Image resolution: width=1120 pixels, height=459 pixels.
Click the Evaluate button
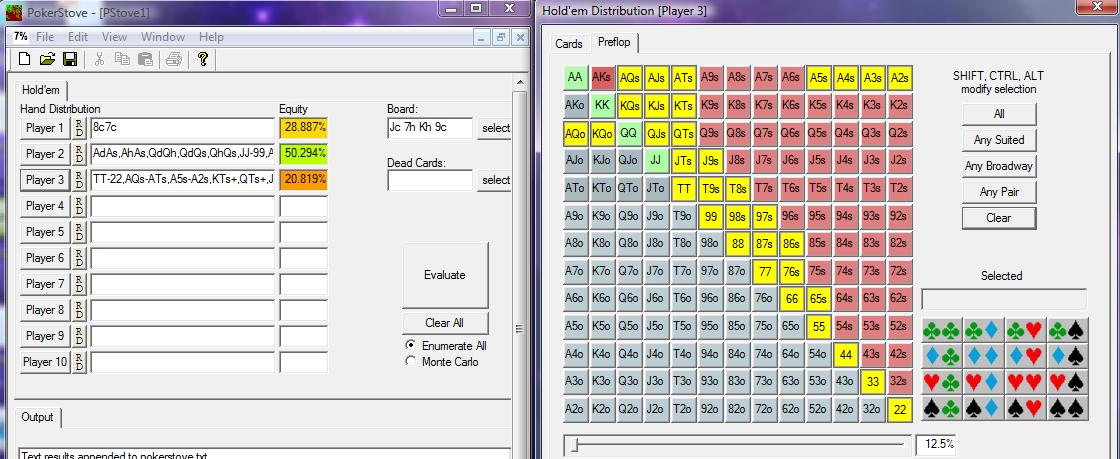click(x=445, y=275)
